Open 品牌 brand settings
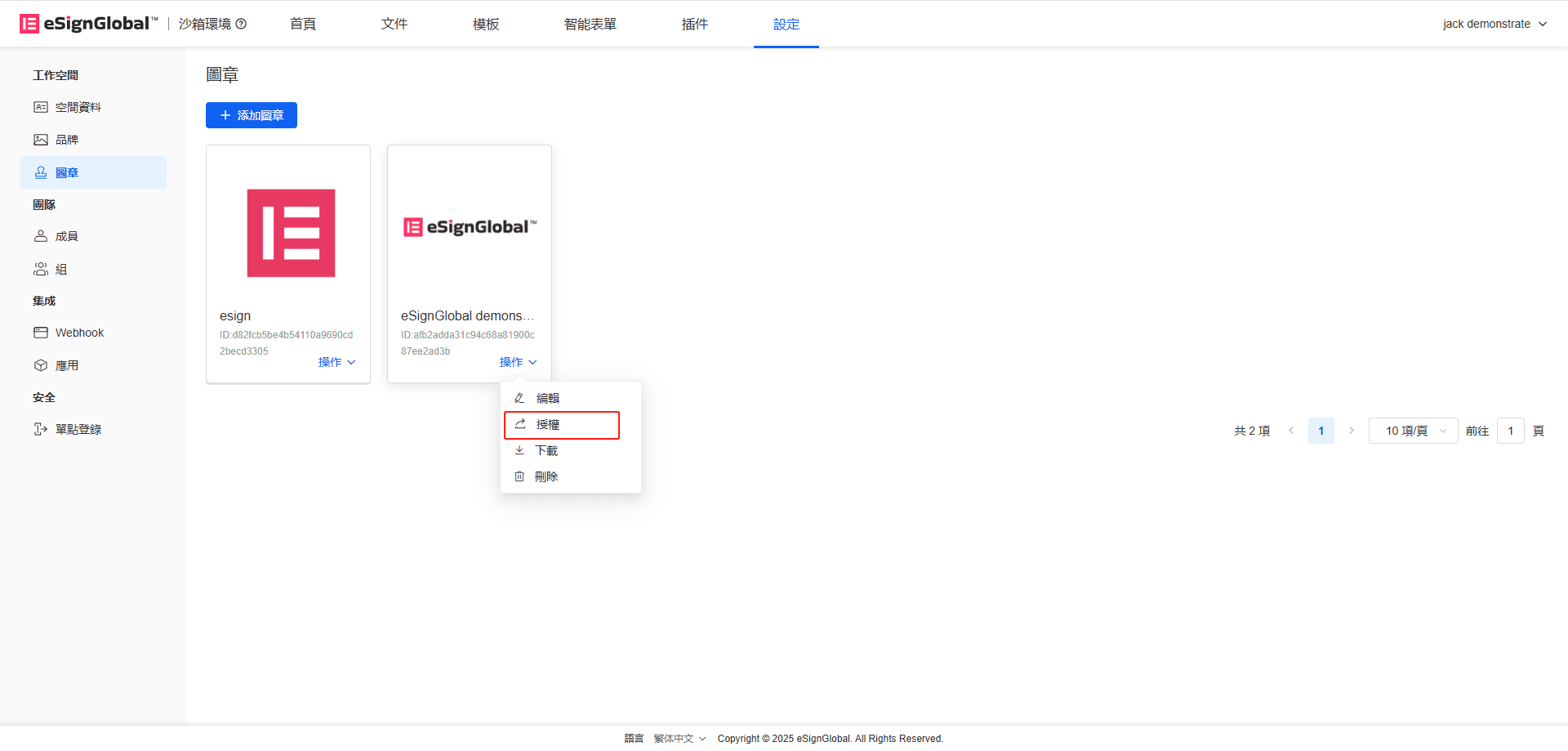The height and width of the screenshot is (751, 1568). coord(93,140)
